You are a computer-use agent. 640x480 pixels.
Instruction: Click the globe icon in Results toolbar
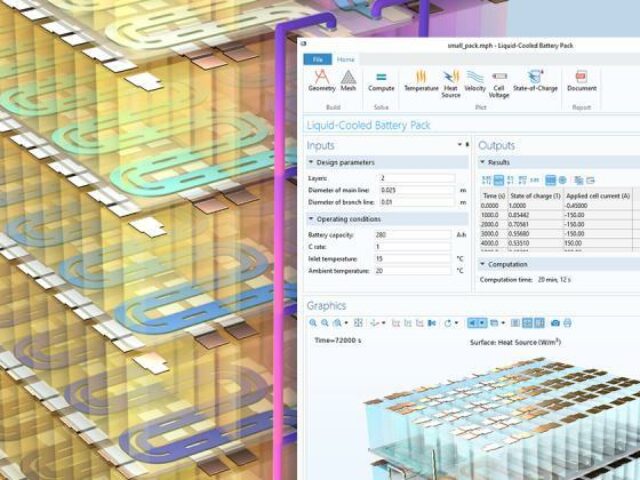click(x=562, y=180)
